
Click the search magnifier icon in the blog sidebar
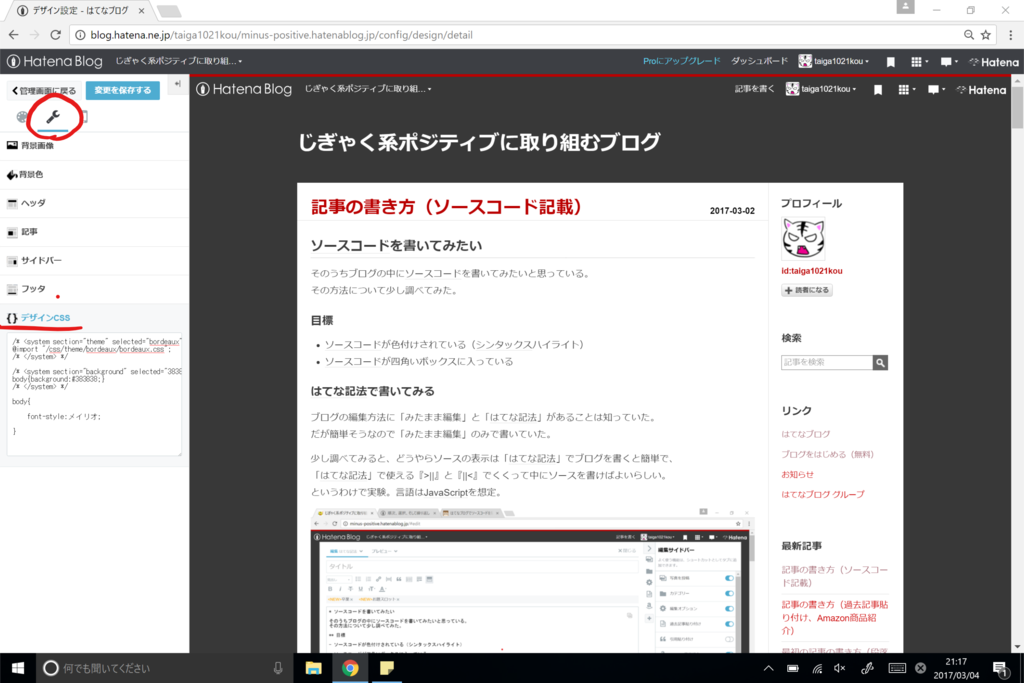(879, 362)
